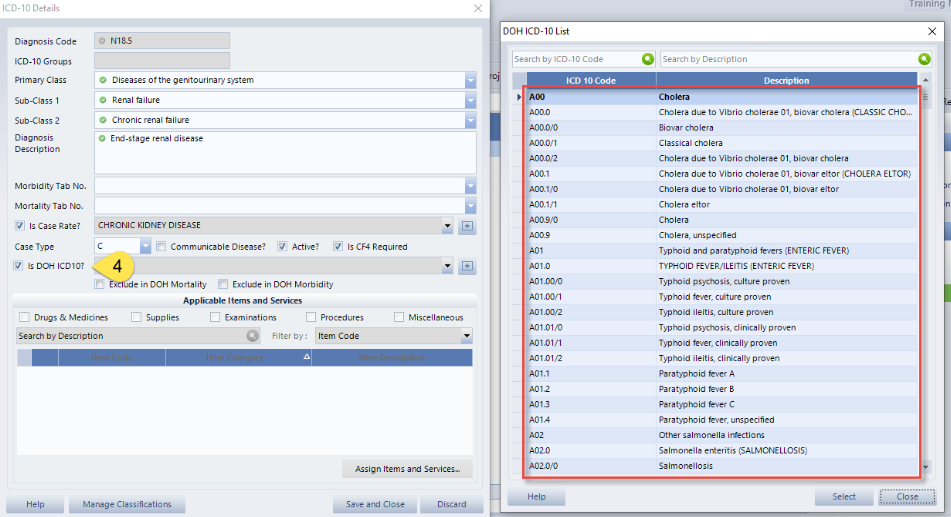The height and width of the screenshot is (517, 951).
Task: Open the Filter by Item Code dropdown
Action: [x=466, y=336]
